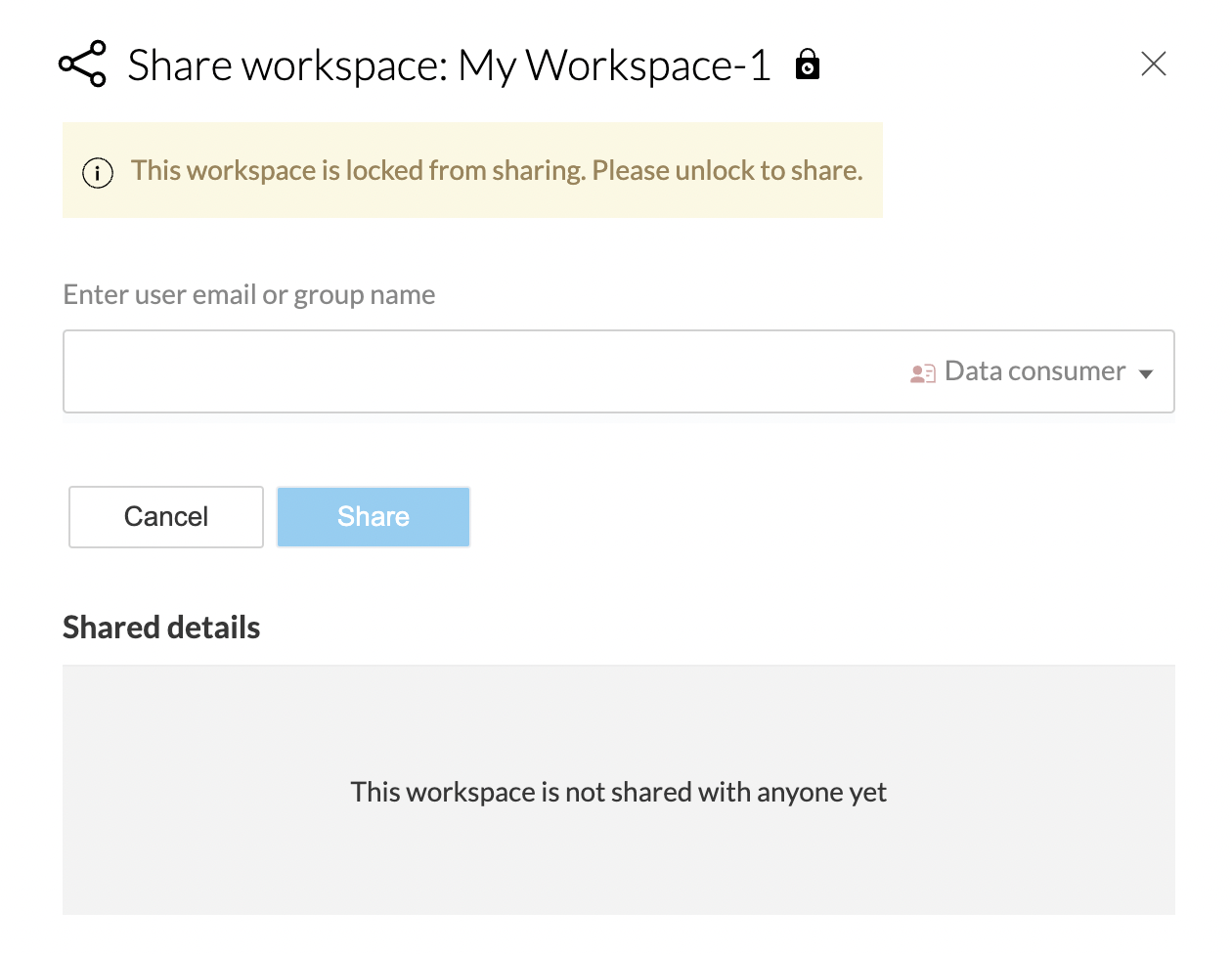Click 'Please unlock to share' text
This screenshot has width=1232, height=954.
(x=727, y=171)
